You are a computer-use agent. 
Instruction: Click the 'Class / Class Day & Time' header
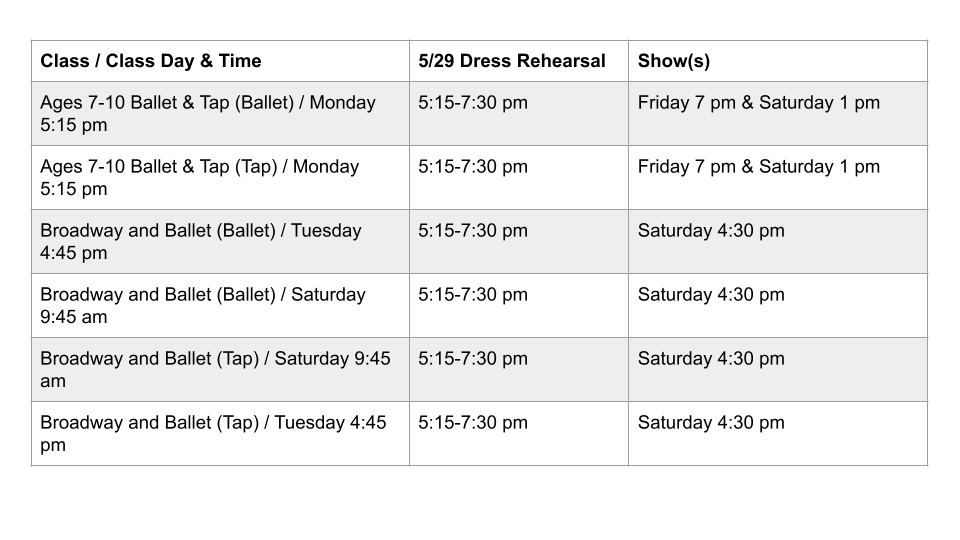(151, 61)
